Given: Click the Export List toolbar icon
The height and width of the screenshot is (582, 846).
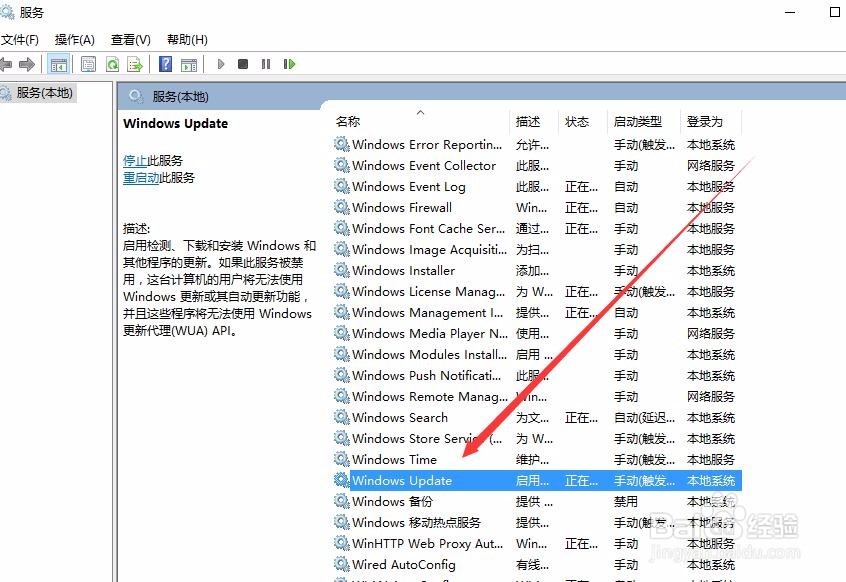Looking at the screenshot, I should point(134,65).
